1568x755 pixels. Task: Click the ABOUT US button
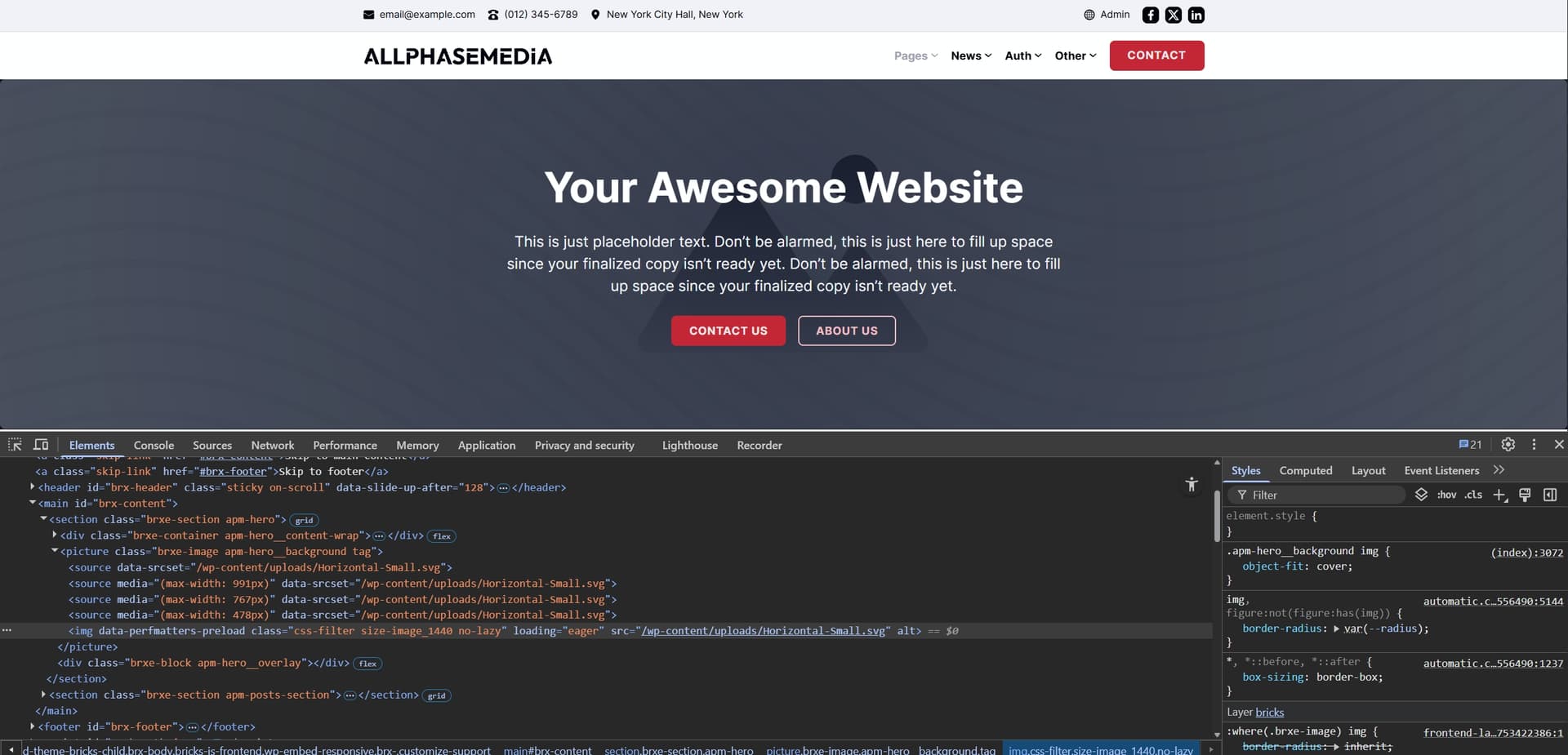pos(846,331)
